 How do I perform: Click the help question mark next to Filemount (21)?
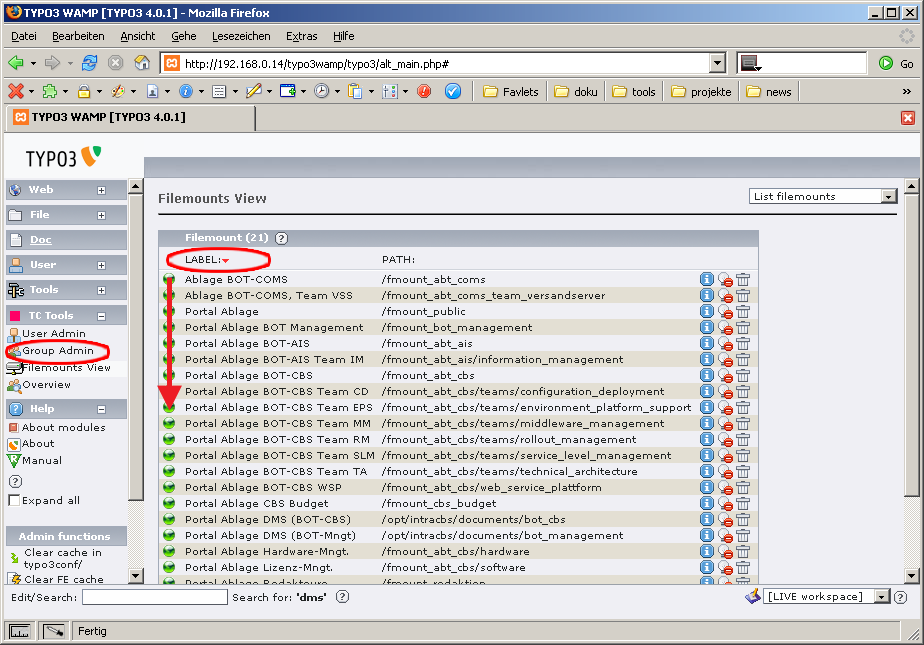282,238
